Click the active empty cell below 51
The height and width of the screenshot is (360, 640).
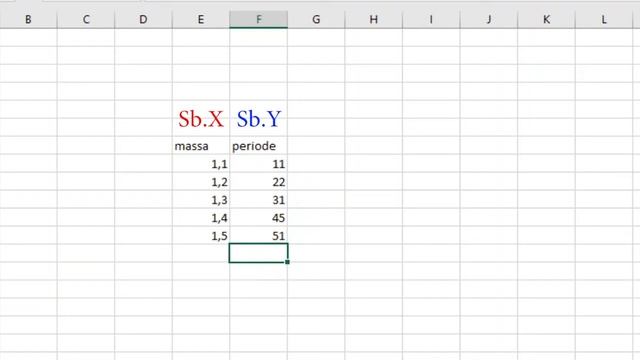pos(258,253)
